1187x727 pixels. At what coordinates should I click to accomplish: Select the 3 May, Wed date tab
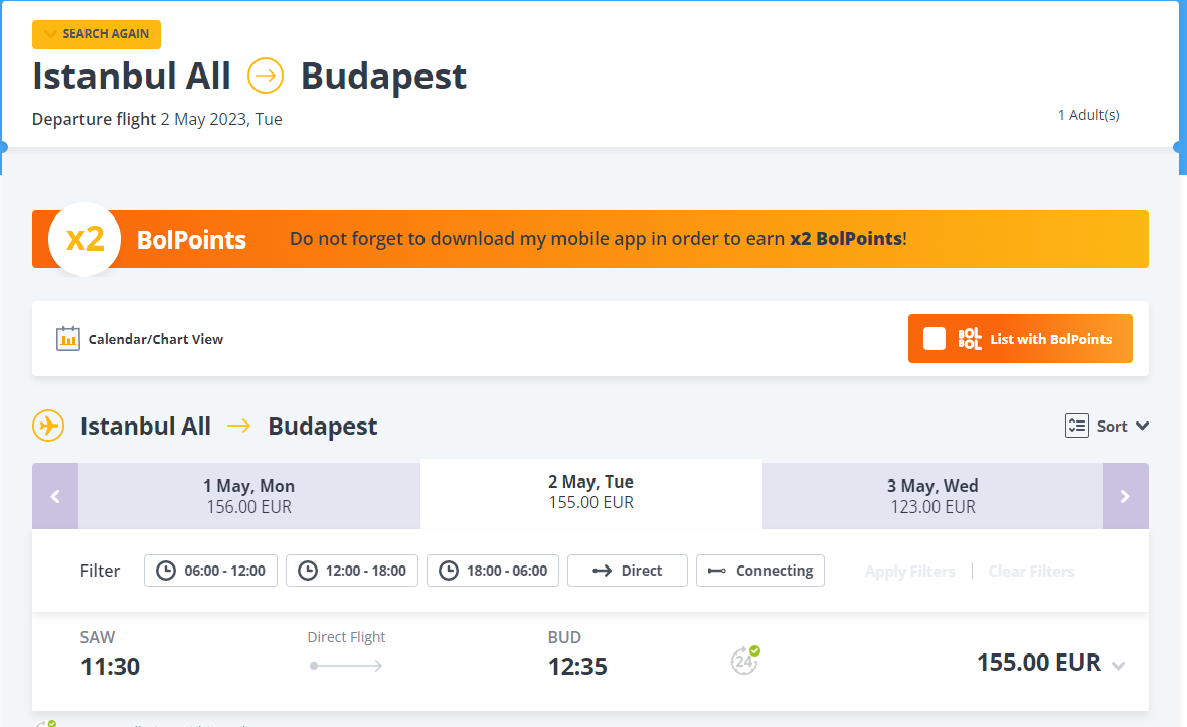(x=932, y=496)
